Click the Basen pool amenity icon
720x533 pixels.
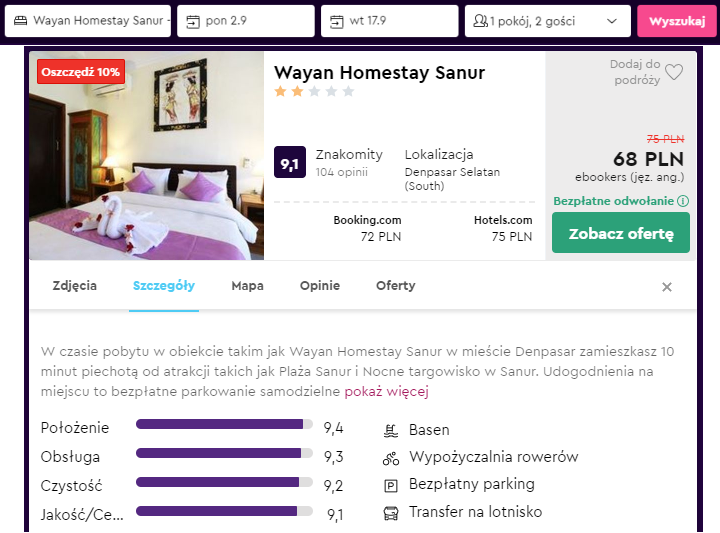(x=391, y=431)
